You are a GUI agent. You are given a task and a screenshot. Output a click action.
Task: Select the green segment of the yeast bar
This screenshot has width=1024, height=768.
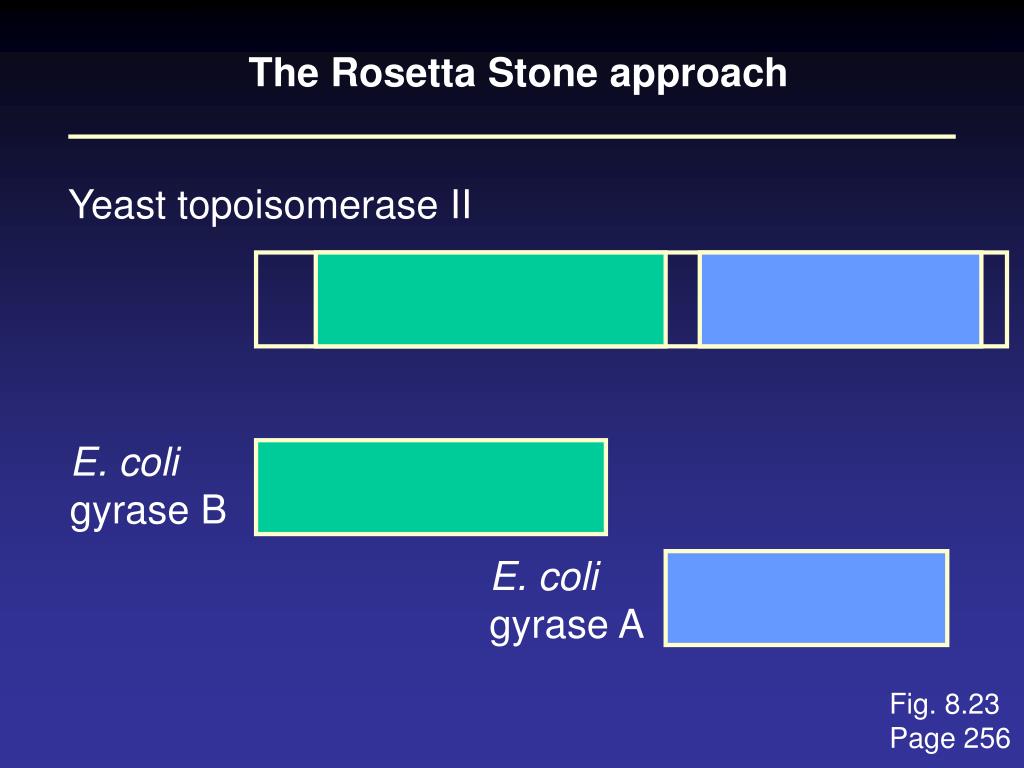tap(490, 299)
